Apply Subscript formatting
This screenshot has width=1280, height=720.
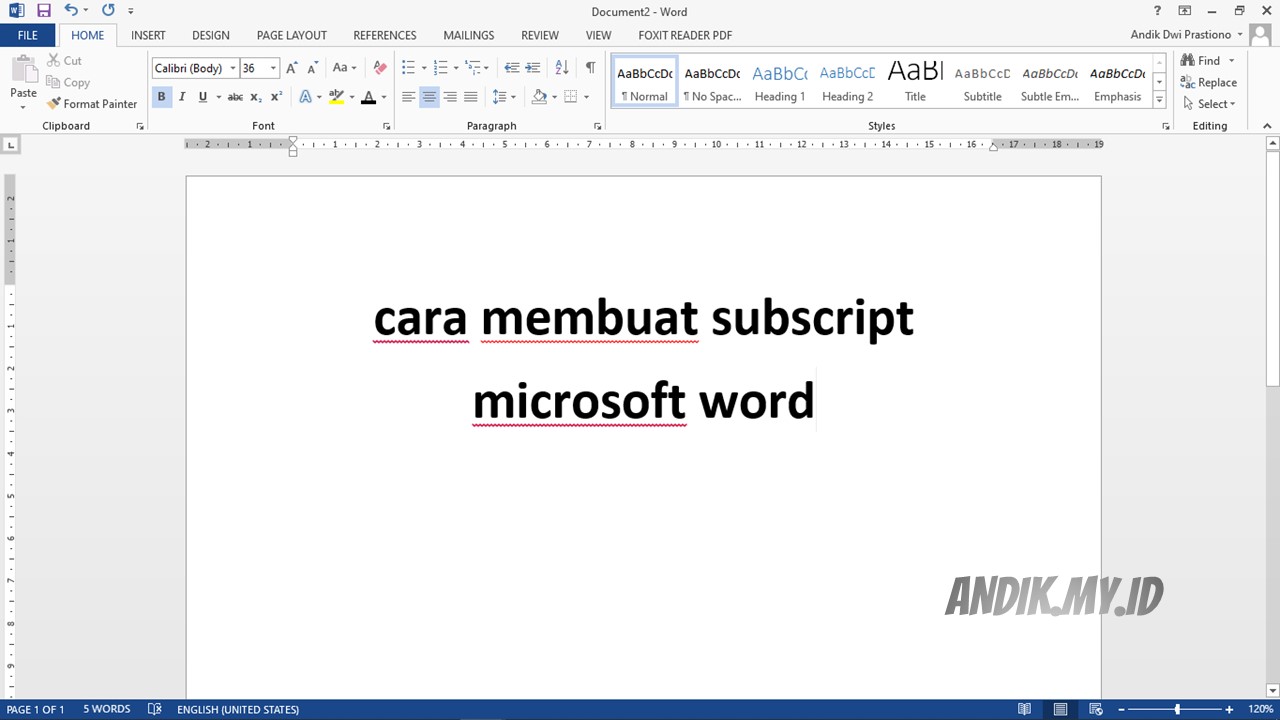(255, 96)
